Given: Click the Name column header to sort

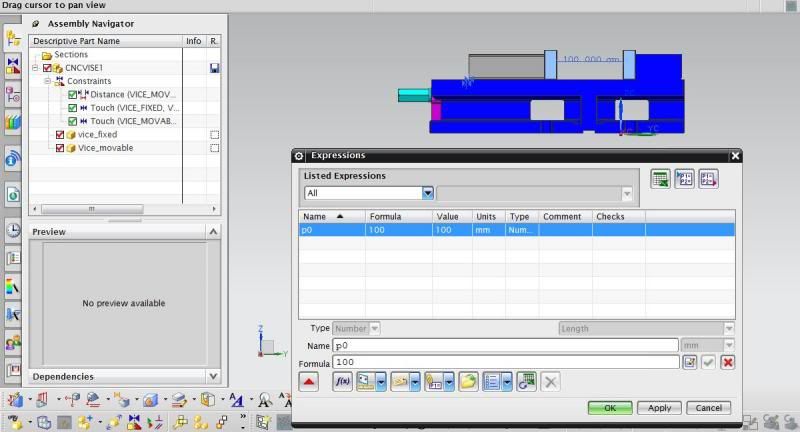Looking at the screenshot, I should point(332,216).
